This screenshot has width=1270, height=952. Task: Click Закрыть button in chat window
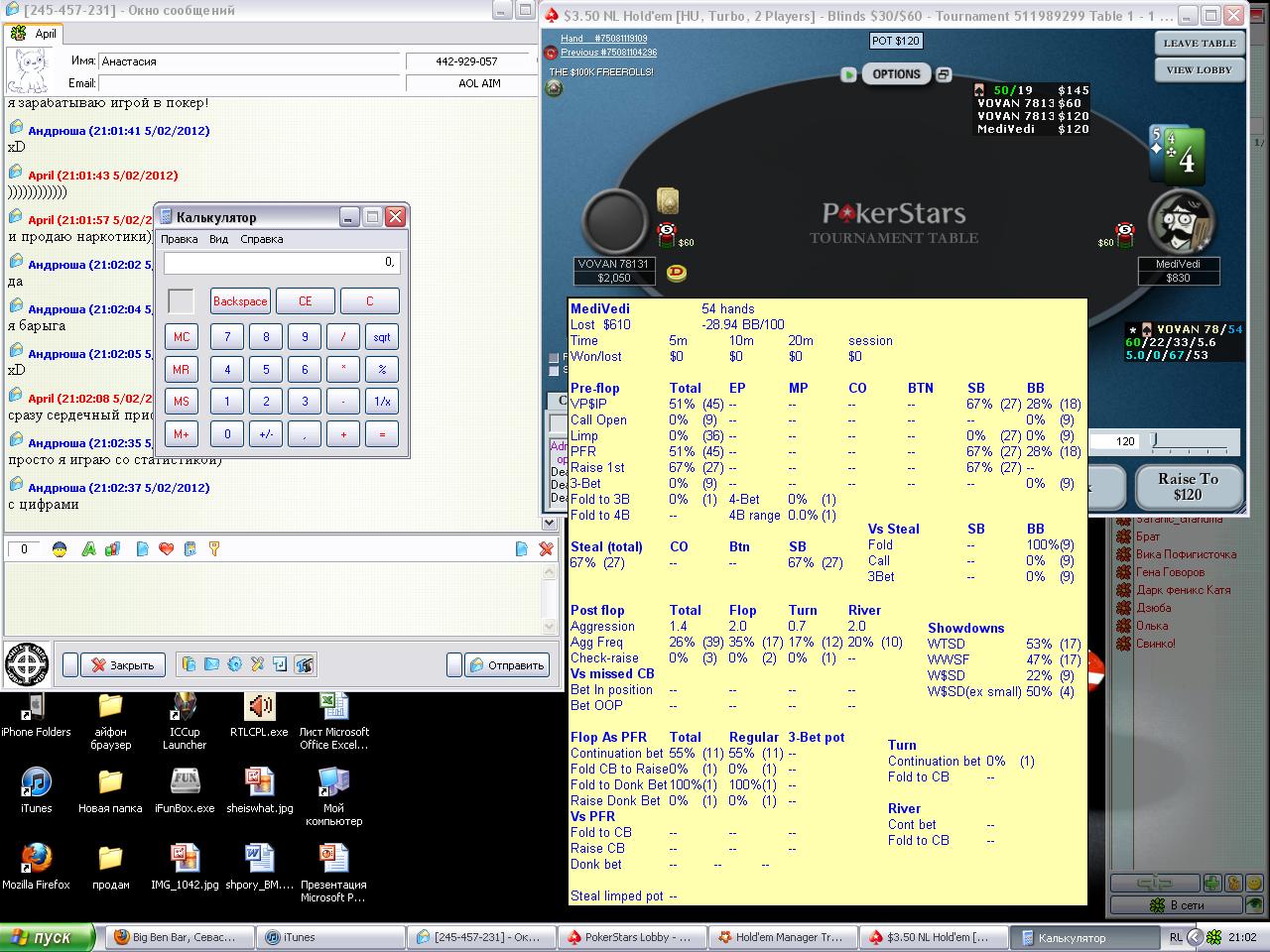pos(122,664)
